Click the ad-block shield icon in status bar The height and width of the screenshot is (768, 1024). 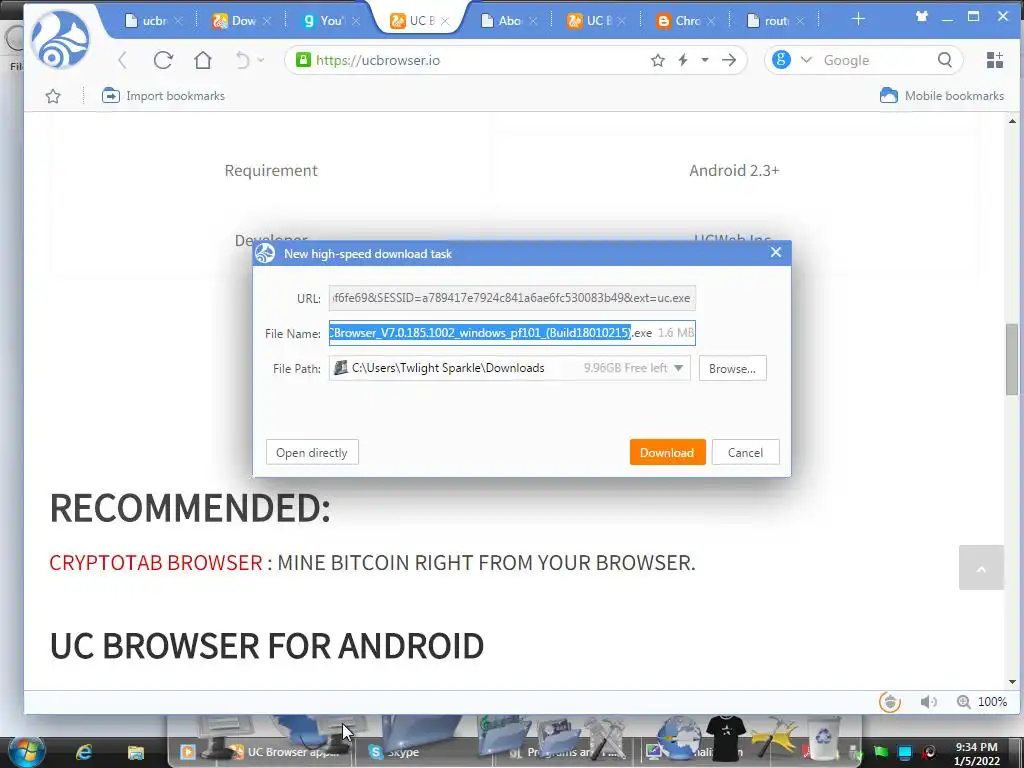889,702
